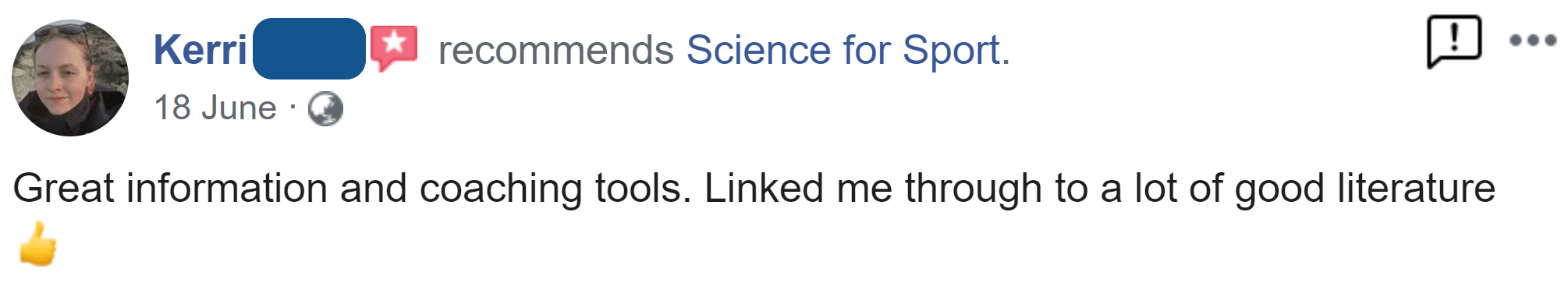Expand the post options ellipsis
The height and width of the screenshot is (304, 1568).
pos(1533,41)
